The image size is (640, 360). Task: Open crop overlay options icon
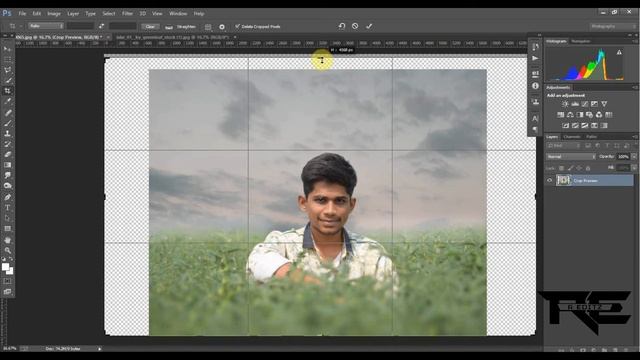pyautogui.click(x=208, y=27)
